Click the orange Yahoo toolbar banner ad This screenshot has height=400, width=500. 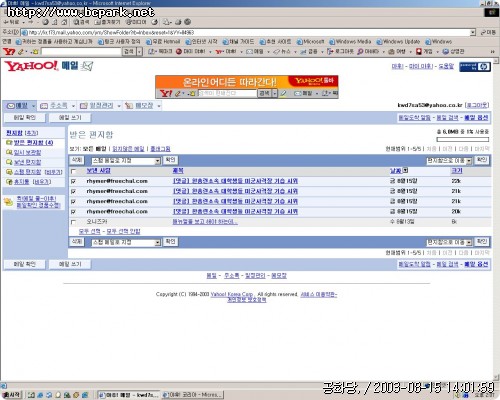click(247, 87)
